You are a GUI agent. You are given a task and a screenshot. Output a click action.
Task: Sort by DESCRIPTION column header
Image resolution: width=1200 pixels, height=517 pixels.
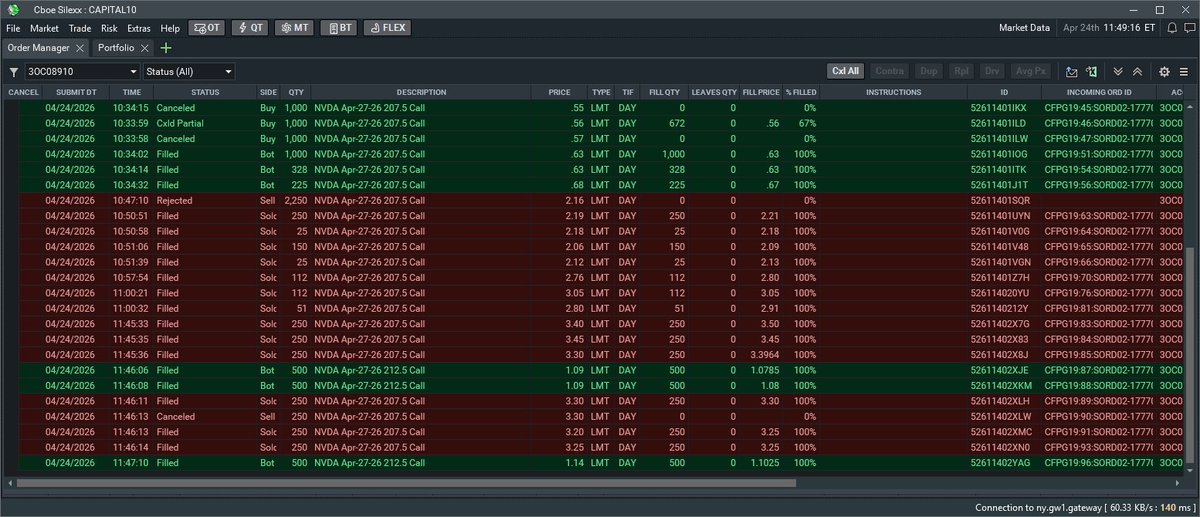[x=421, y=92]
